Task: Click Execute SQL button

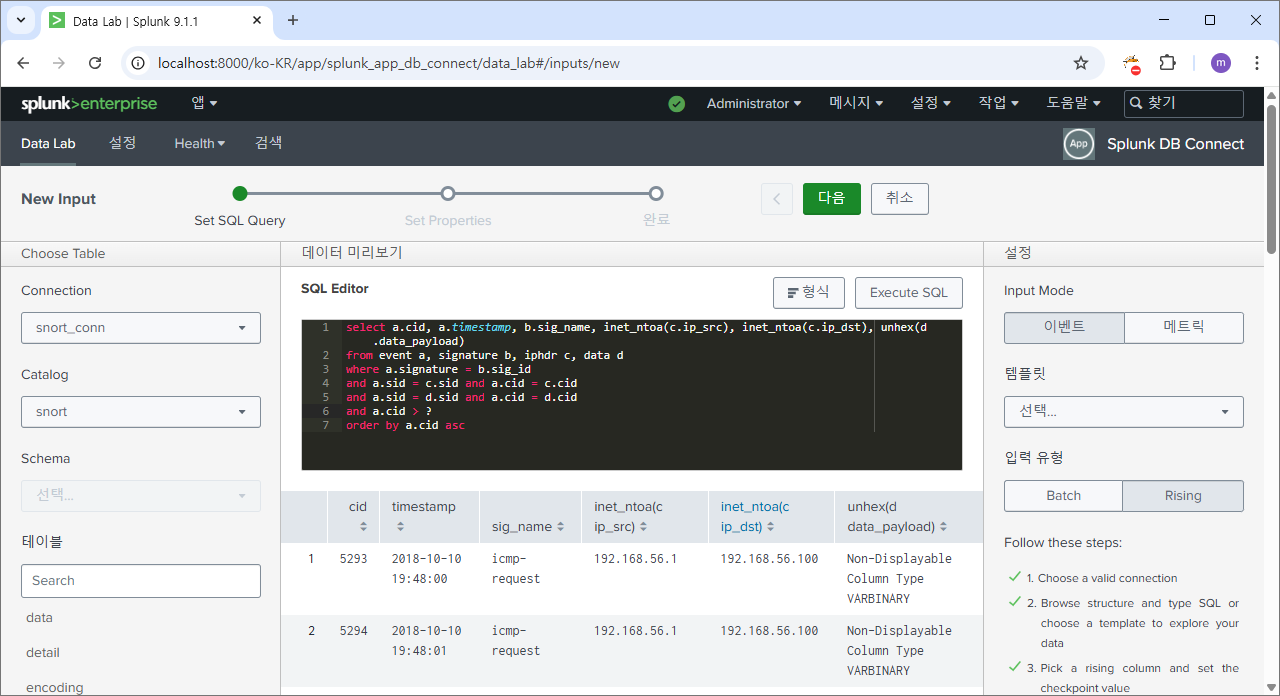Action: [x=909, y=292]
